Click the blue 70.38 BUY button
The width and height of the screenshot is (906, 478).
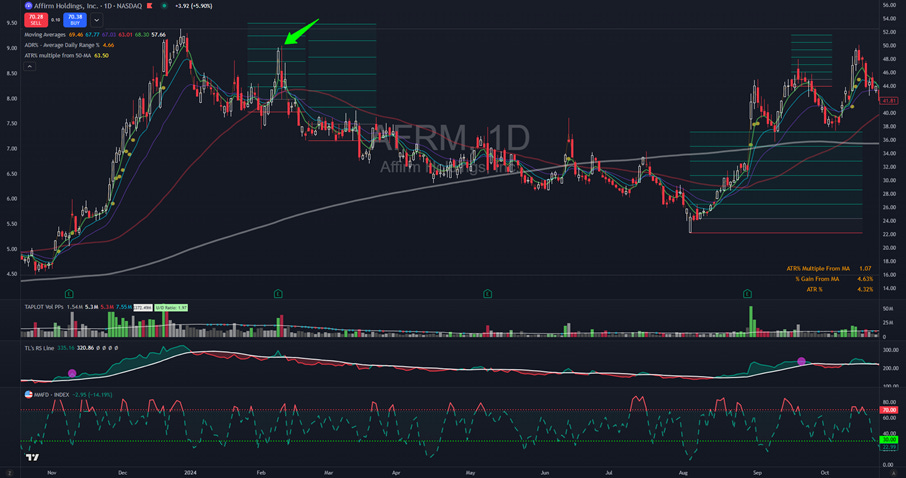coord(75,20)
